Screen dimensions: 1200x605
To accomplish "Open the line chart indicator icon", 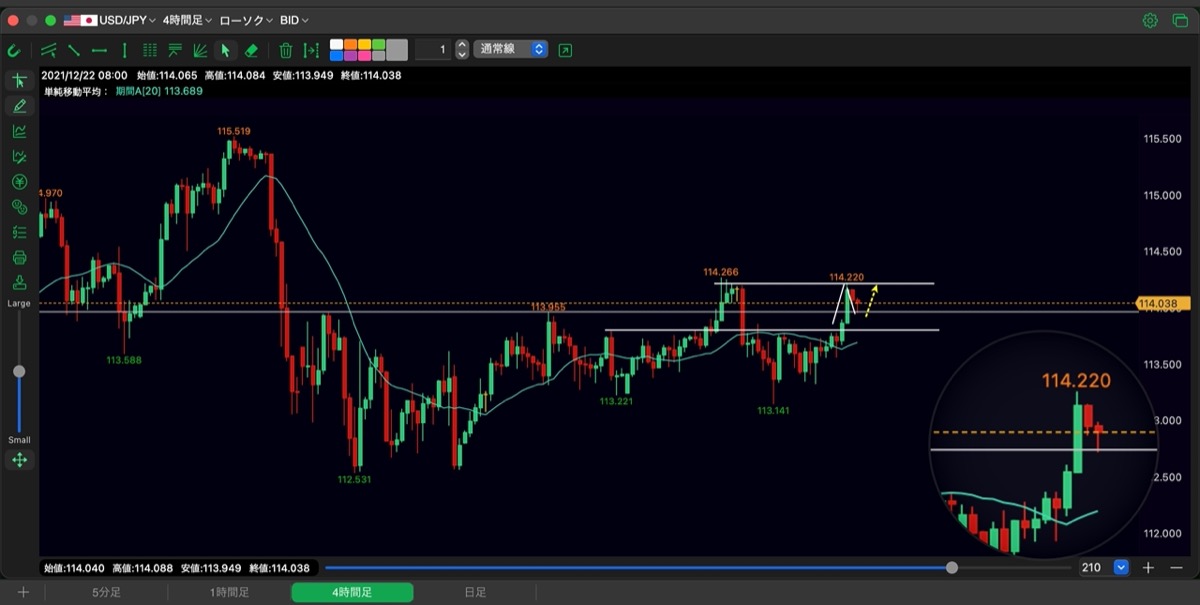I will [19, 131].
